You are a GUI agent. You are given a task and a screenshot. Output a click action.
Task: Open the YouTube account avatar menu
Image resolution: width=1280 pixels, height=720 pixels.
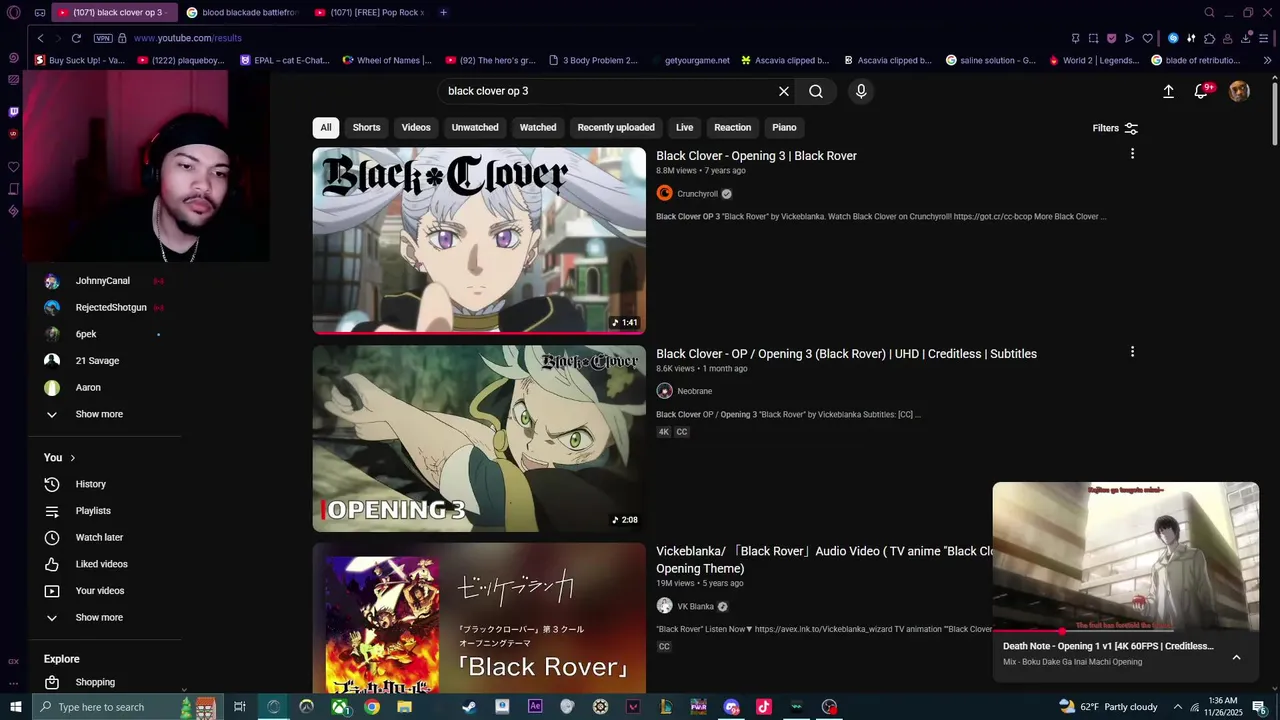tap(1239, 91)
